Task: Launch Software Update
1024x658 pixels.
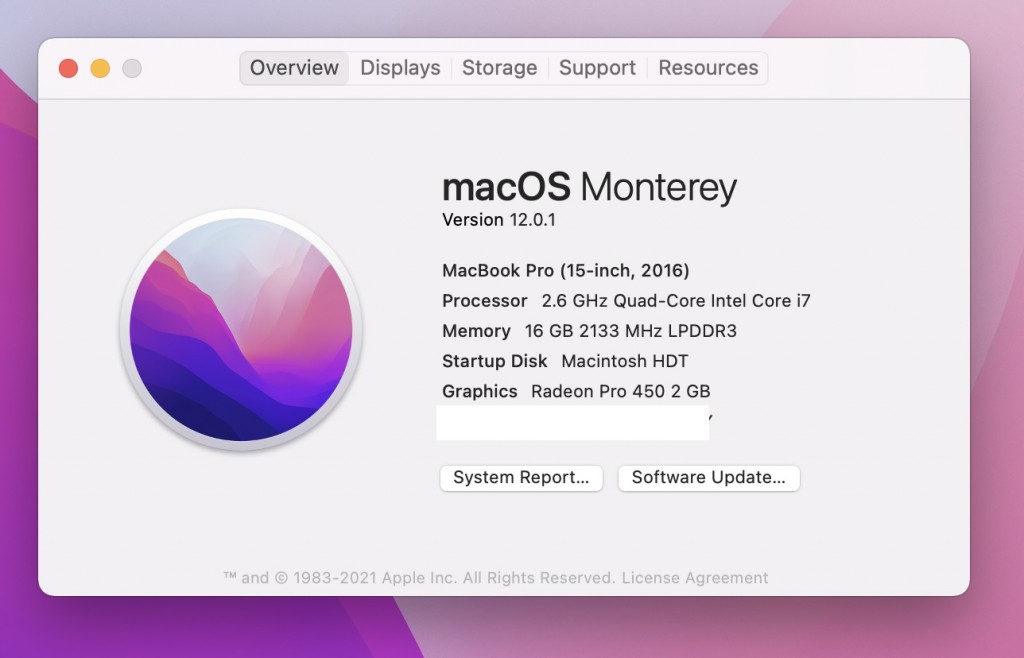Action: pos(709,478)
